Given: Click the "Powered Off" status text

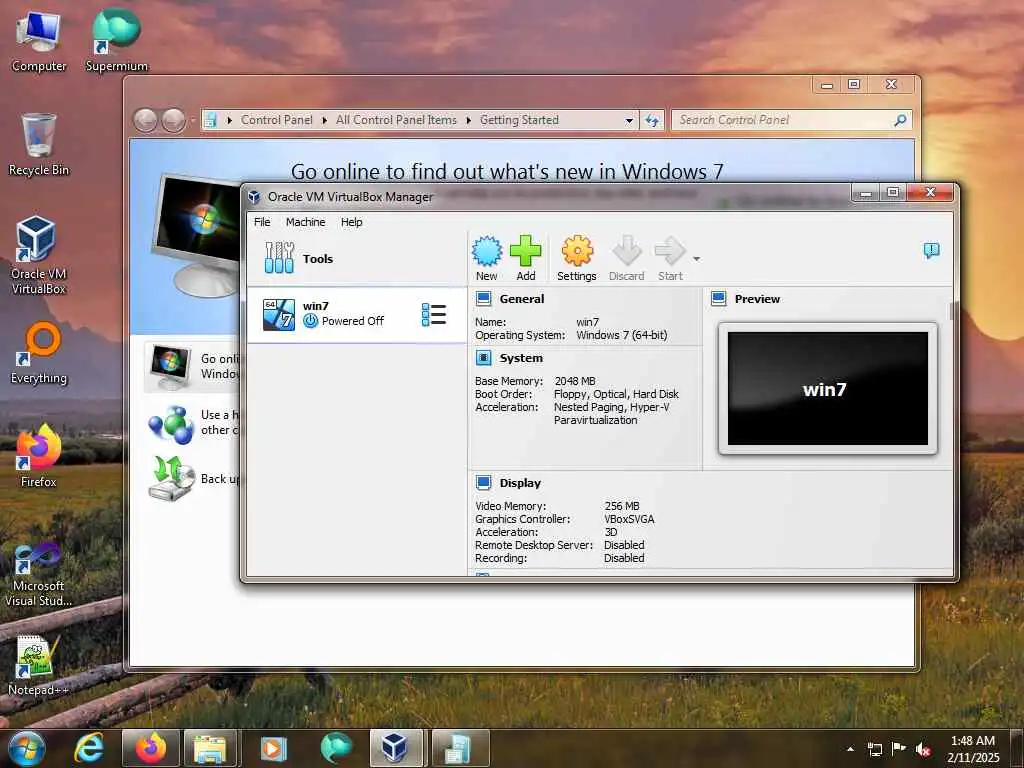Looking at the screenshot, I should tap(353, 321).
